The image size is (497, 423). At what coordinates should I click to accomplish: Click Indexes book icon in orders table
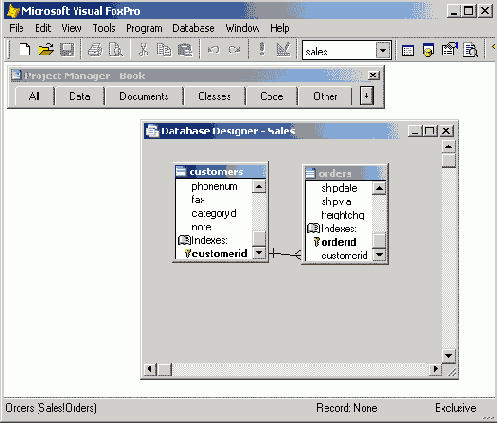coord(313,228)
